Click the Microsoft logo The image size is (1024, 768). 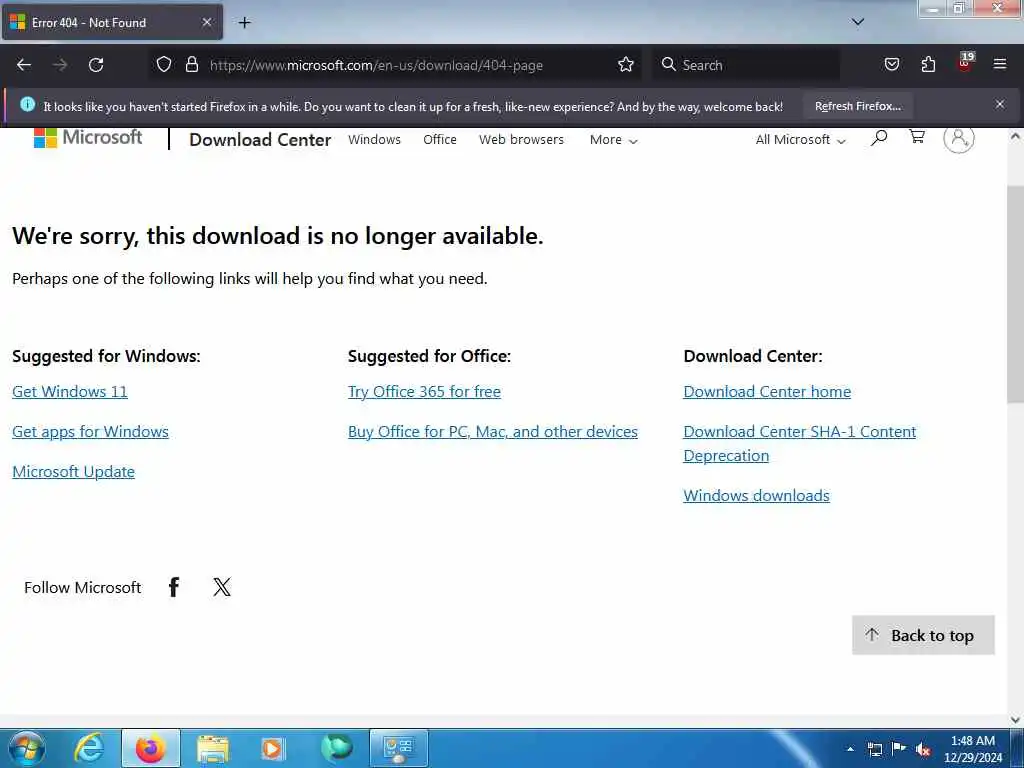pyautogui.click(x=88, y=137)
